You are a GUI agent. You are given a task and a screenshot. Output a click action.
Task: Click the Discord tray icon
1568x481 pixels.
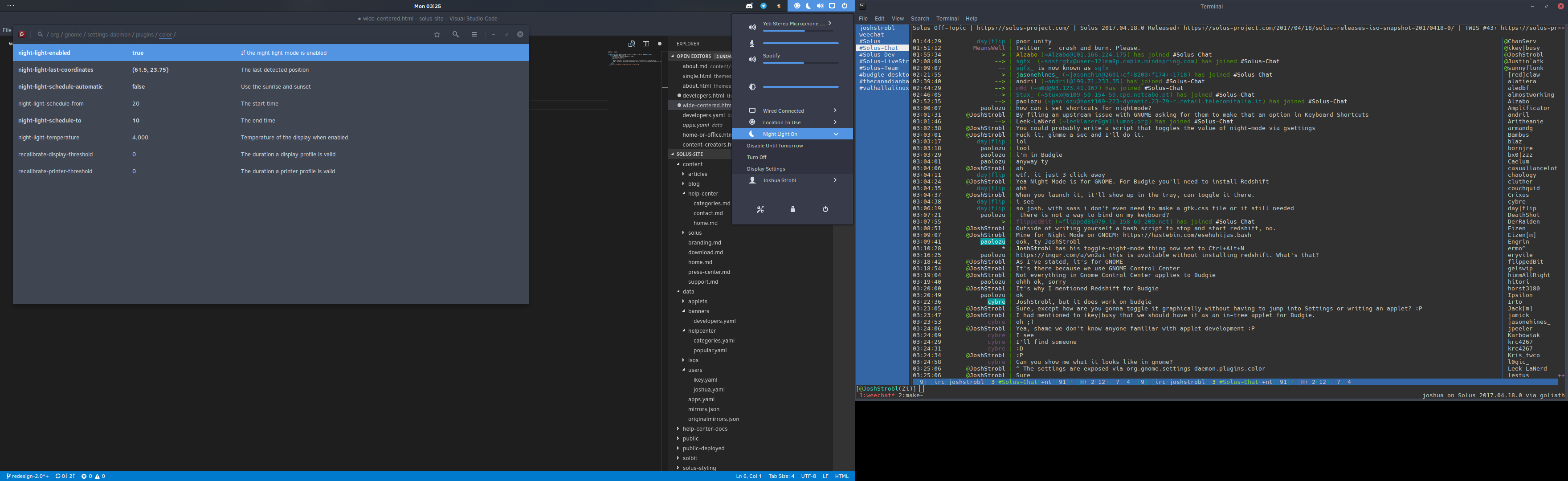pos(749,6)
